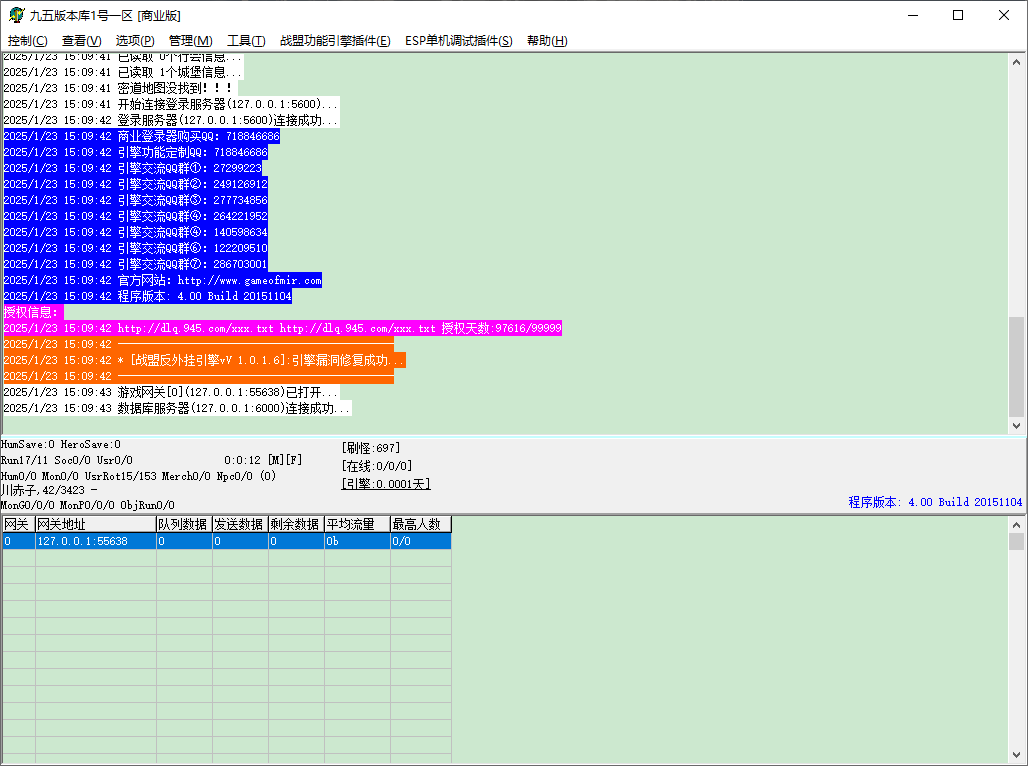Click the Run17/11 Soc0/0 Usr0/0 status text

(66, 460)
